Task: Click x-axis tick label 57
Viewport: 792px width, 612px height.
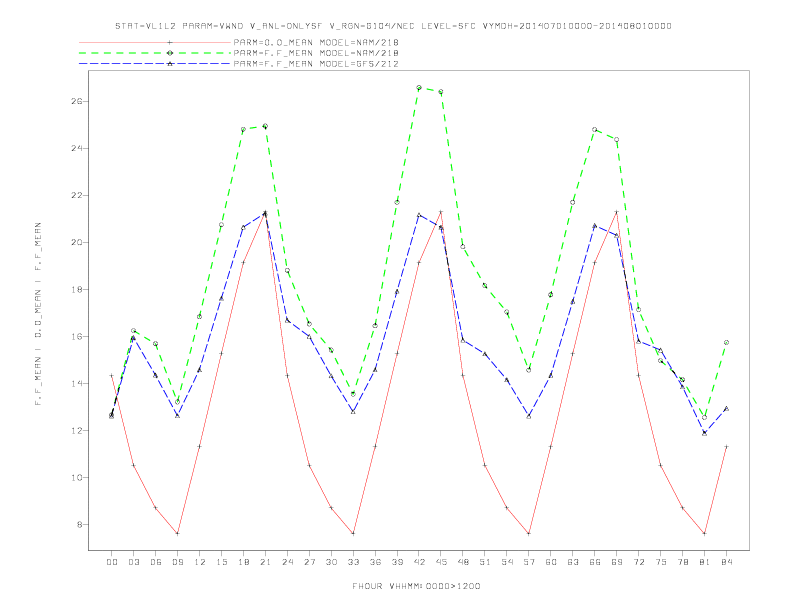Action: (529, 562)
